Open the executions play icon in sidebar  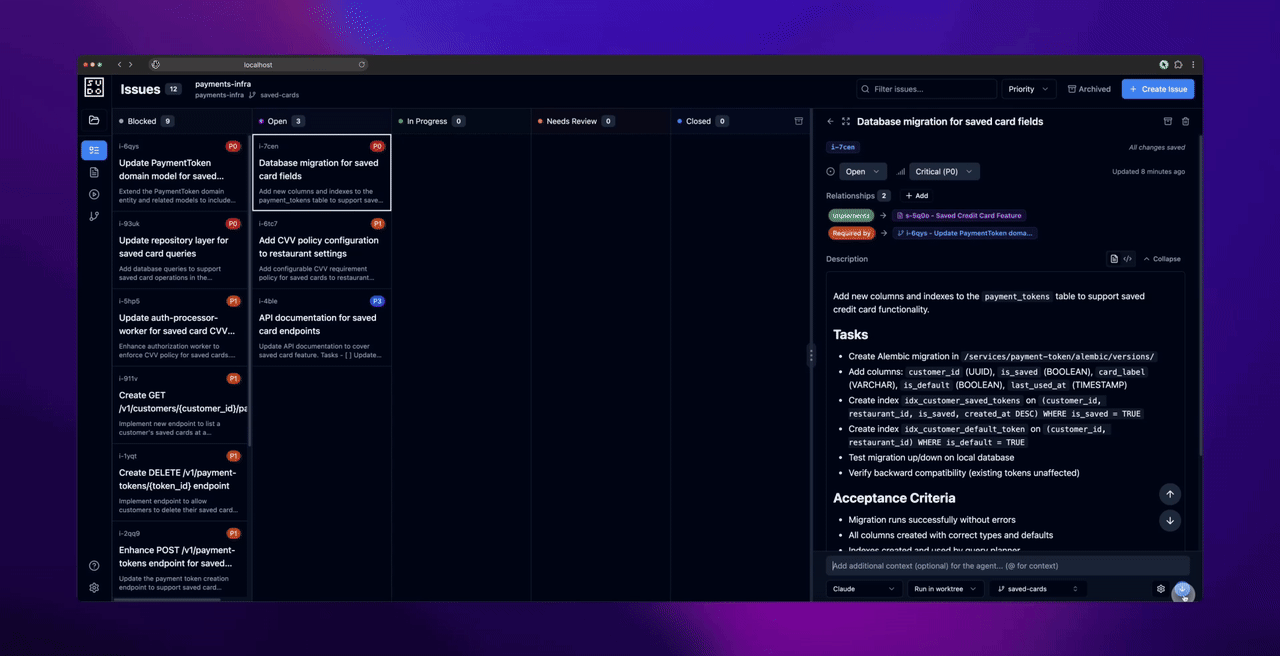94,194
